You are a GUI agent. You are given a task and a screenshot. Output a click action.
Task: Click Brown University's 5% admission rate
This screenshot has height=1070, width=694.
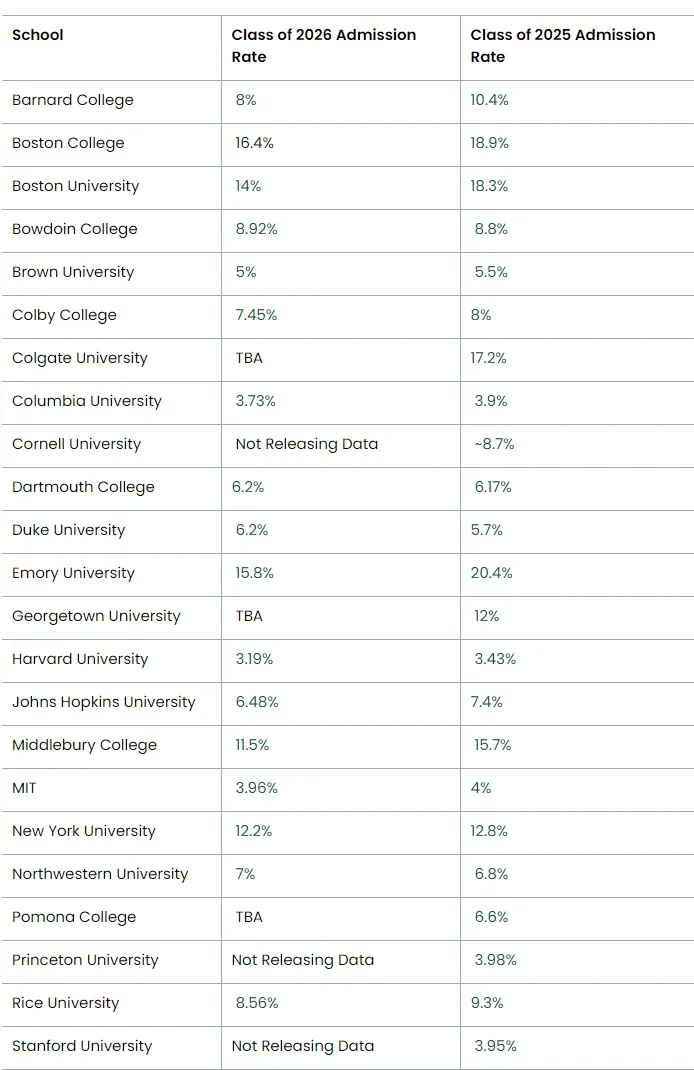pos(246,272)
